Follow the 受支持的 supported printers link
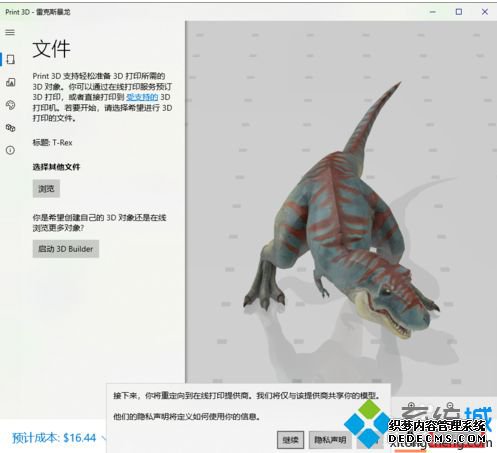This screenshot has height=453, width=497. [142, 97]
